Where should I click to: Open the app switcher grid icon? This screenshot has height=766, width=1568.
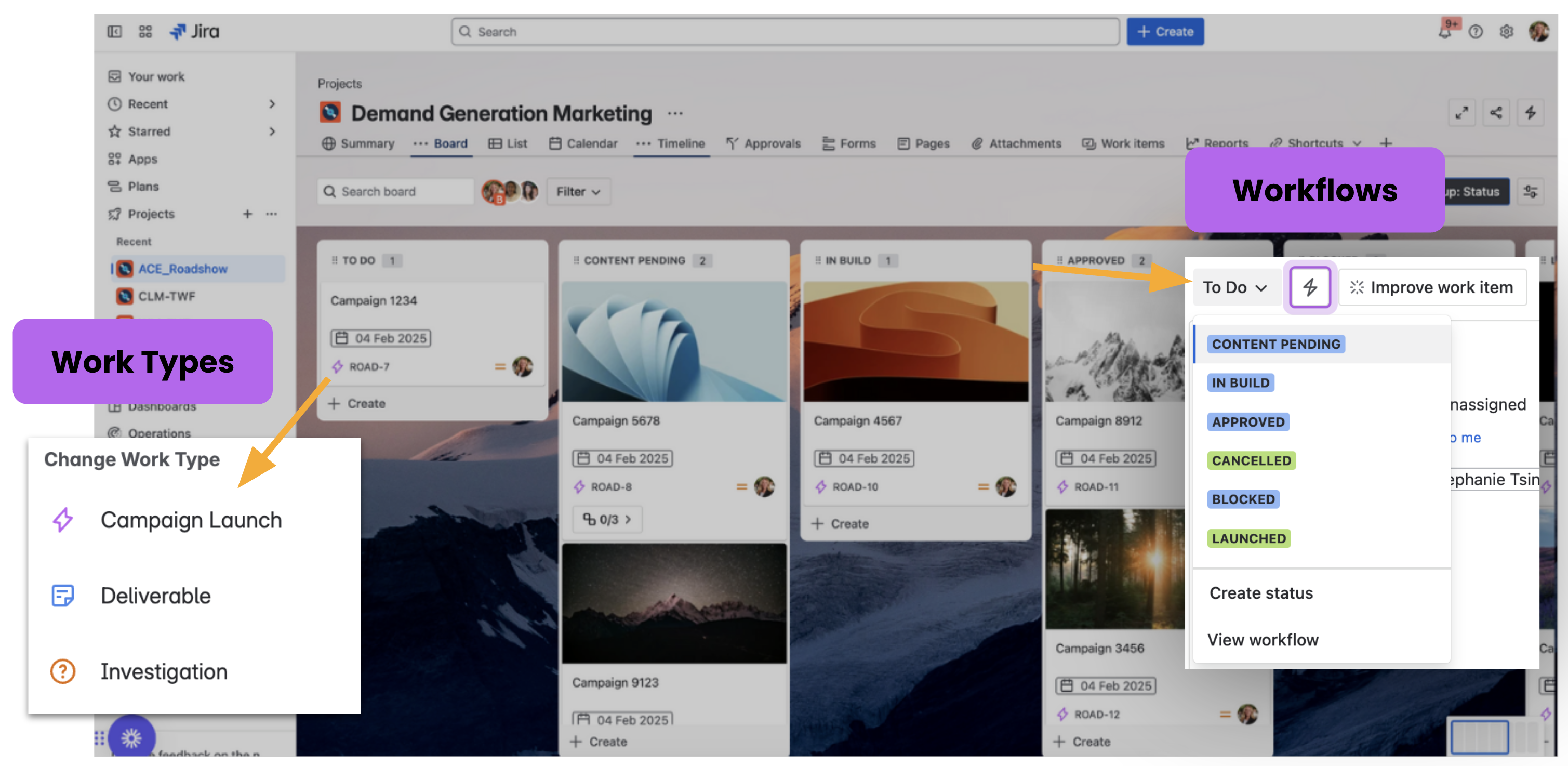point(145,31)
